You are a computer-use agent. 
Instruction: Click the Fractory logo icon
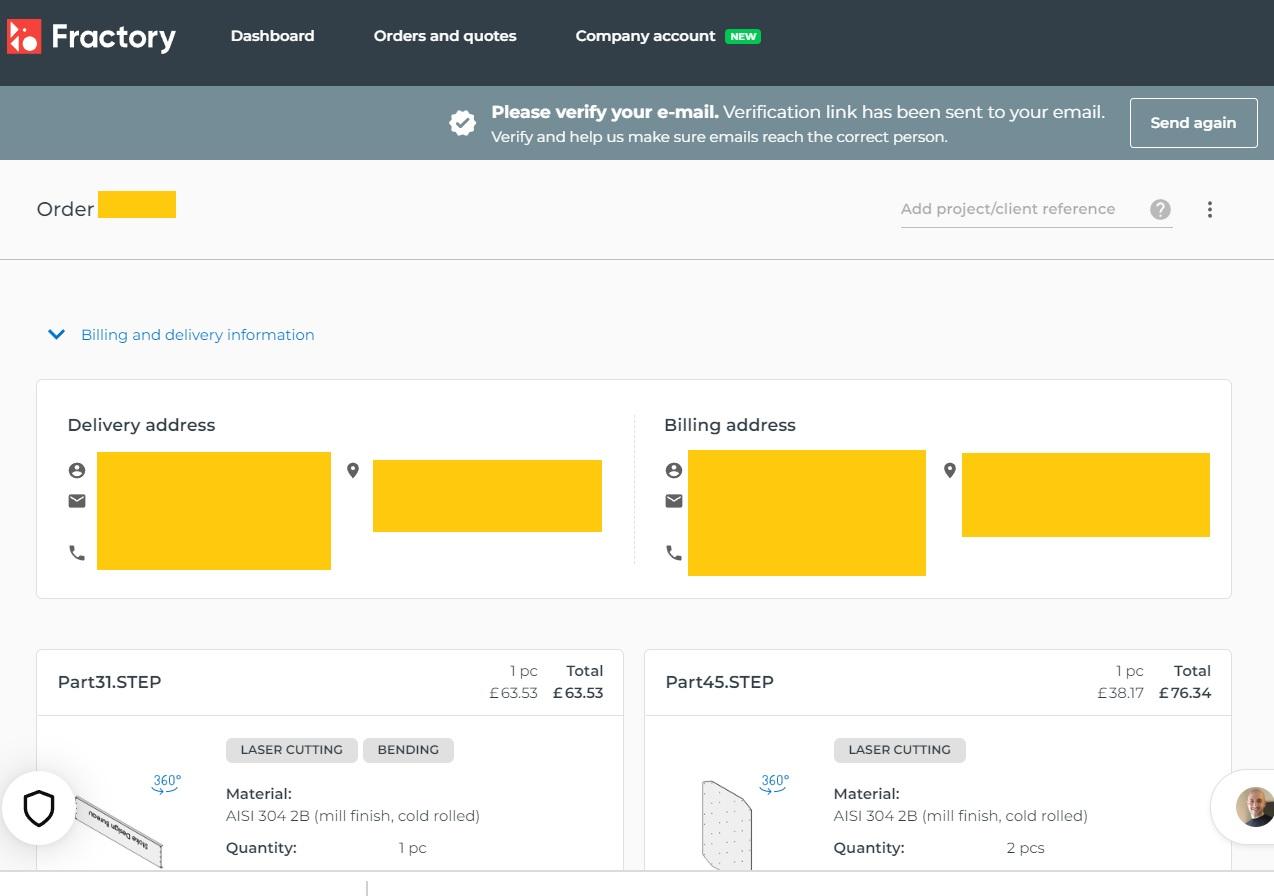pyautogui.click(x=24, y=37)
